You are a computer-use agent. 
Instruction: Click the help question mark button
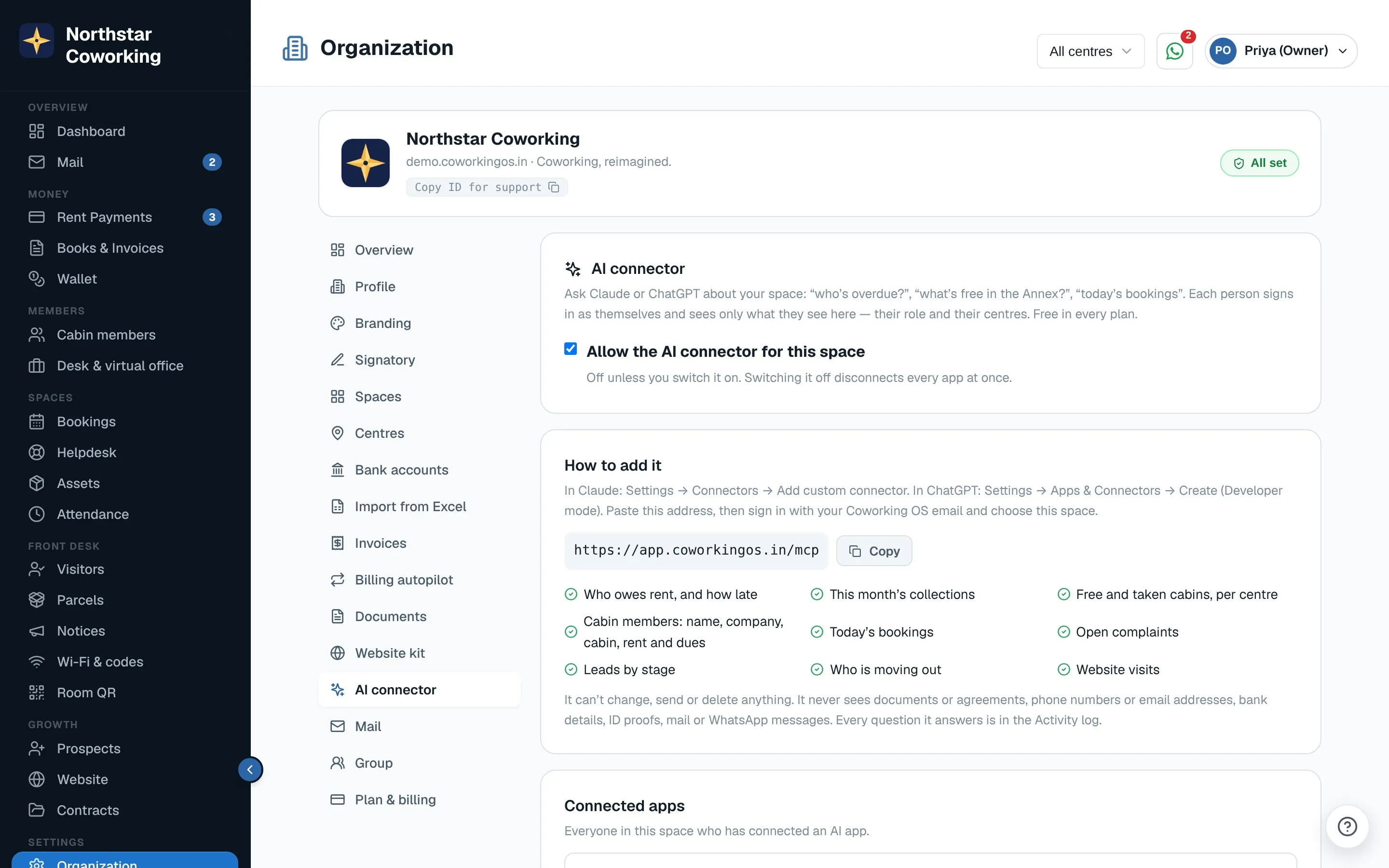[x=1347, y=827]
